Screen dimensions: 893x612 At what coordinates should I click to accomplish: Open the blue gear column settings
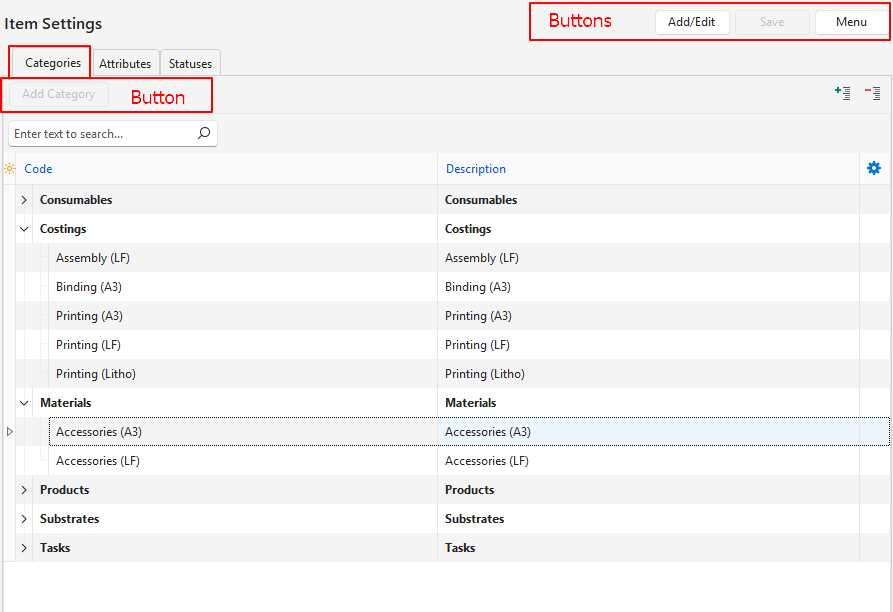click(874, 168)
